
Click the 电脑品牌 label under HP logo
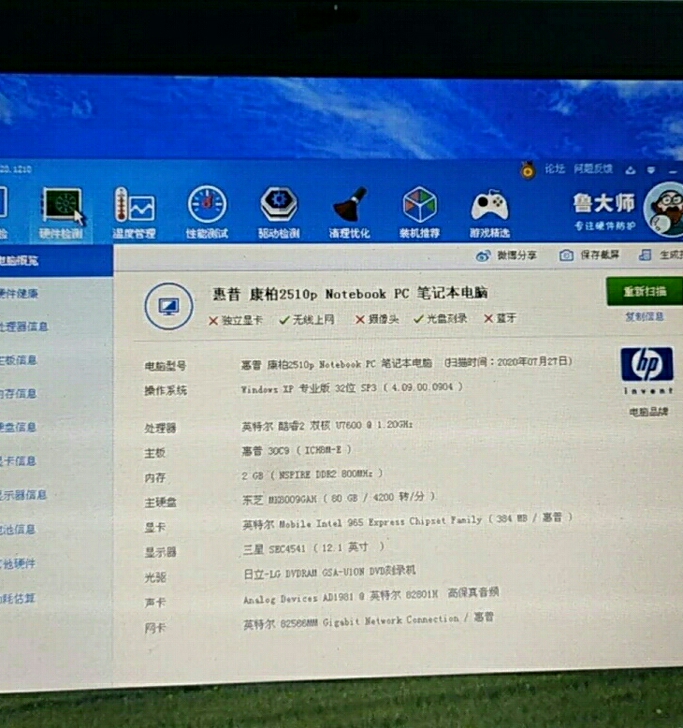[648, 412]
